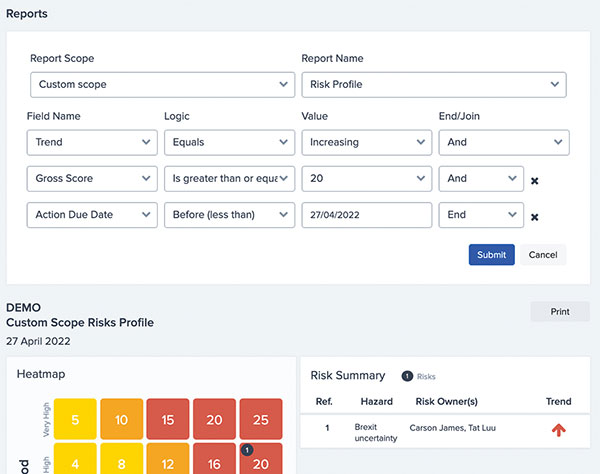Open the End/Join dropdown in Trend row

coord(504,142)
